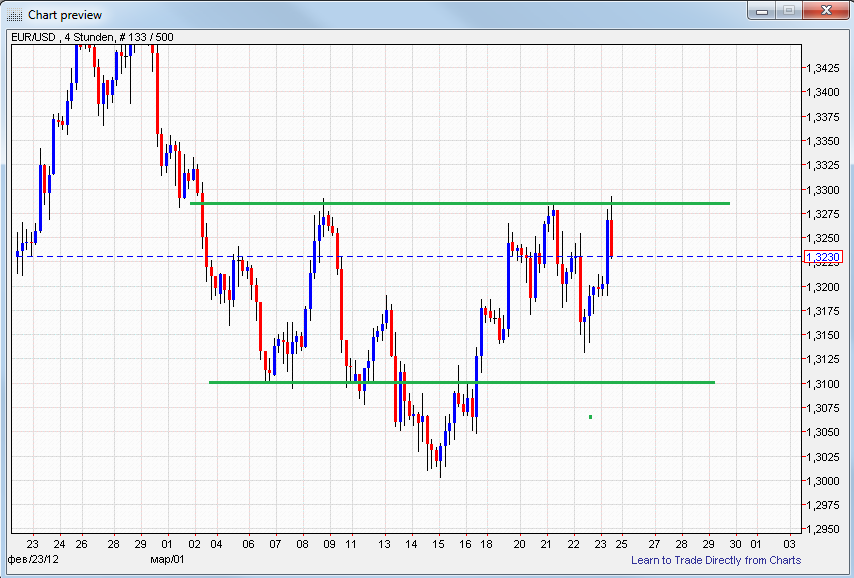Click the 1,2950 price axis label
The image size is (854, 578).
coord(823,529)
